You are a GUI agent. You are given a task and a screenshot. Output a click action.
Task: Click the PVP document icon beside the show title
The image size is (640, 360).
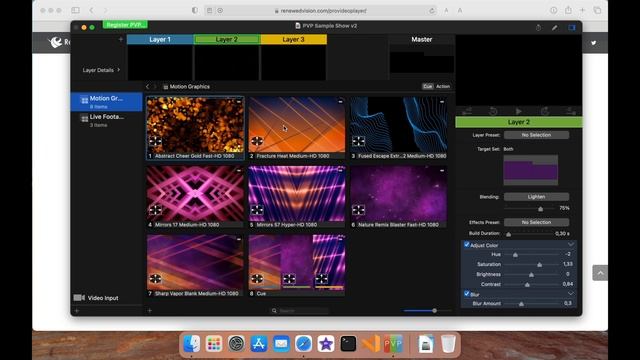[298, 26]
